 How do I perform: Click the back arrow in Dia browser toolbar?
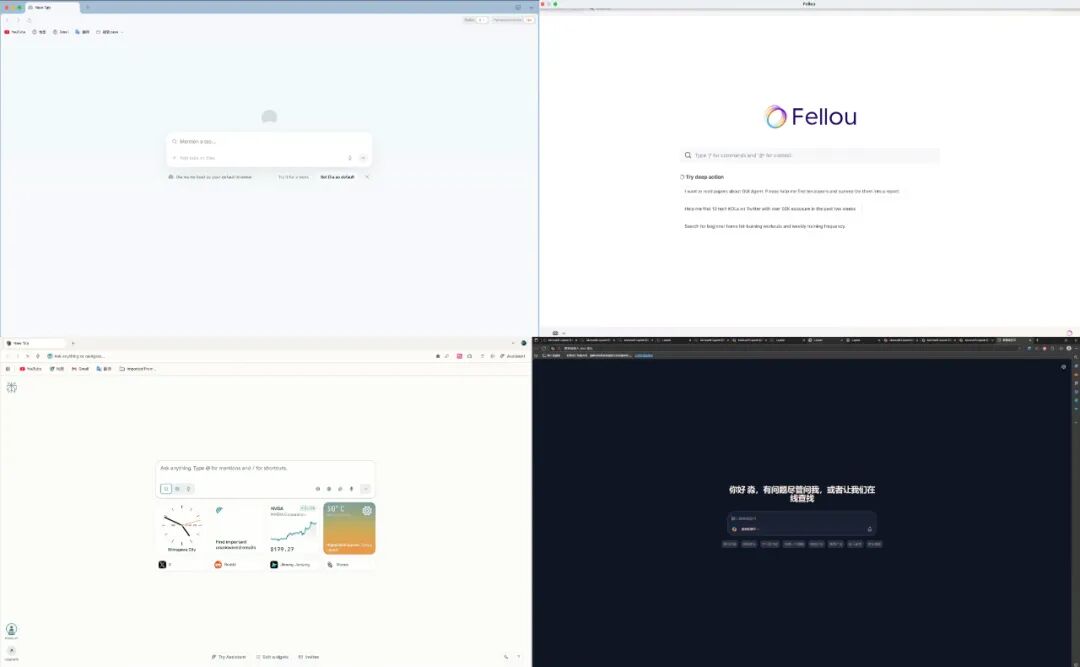pyautogui.click(x=7, y=20)
